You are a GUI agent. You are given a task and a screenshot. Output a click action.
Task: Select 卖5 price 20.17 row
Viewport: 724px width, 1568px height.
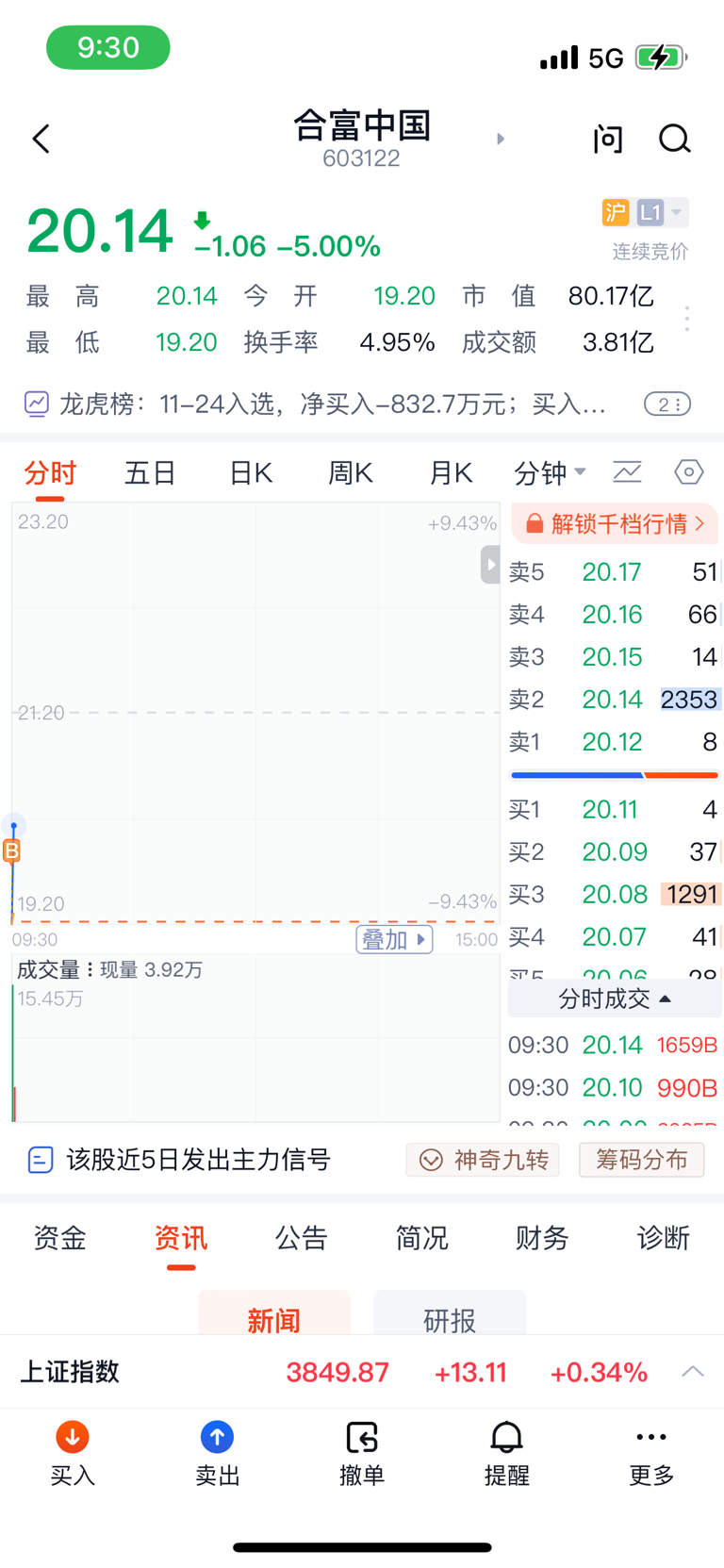click(x=614, y=572)
